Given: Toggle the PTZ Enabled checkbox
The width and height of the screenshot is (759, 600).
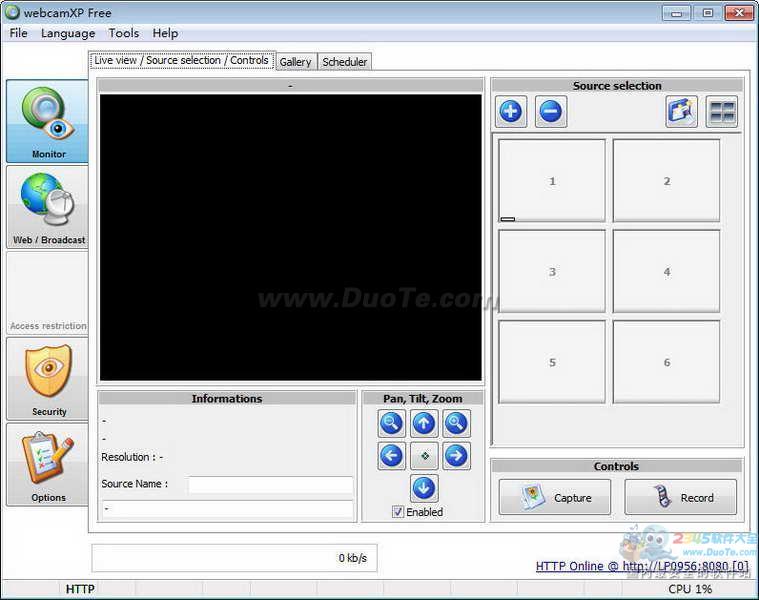Looking at the screenshot, I should click(397, 511).
